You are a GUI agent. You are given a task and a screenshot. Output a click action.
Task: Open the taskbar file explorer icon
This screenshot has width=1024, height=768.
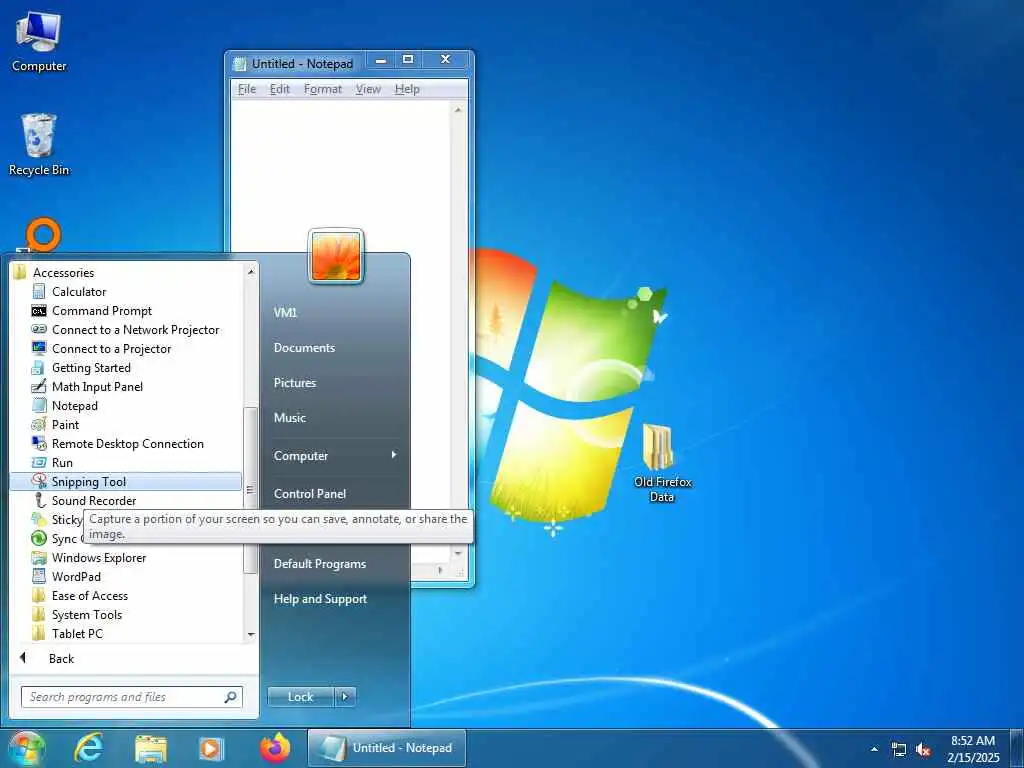pyautogui.click(x=151, y=748)
